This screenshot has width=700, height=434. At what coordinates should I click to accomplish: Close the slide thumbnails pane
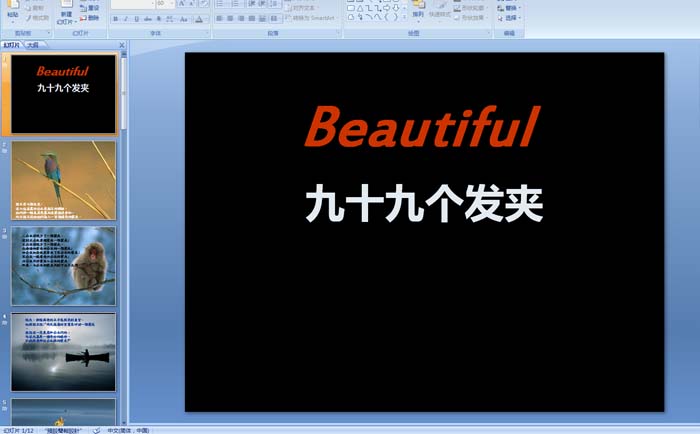[x=121, y=45]
